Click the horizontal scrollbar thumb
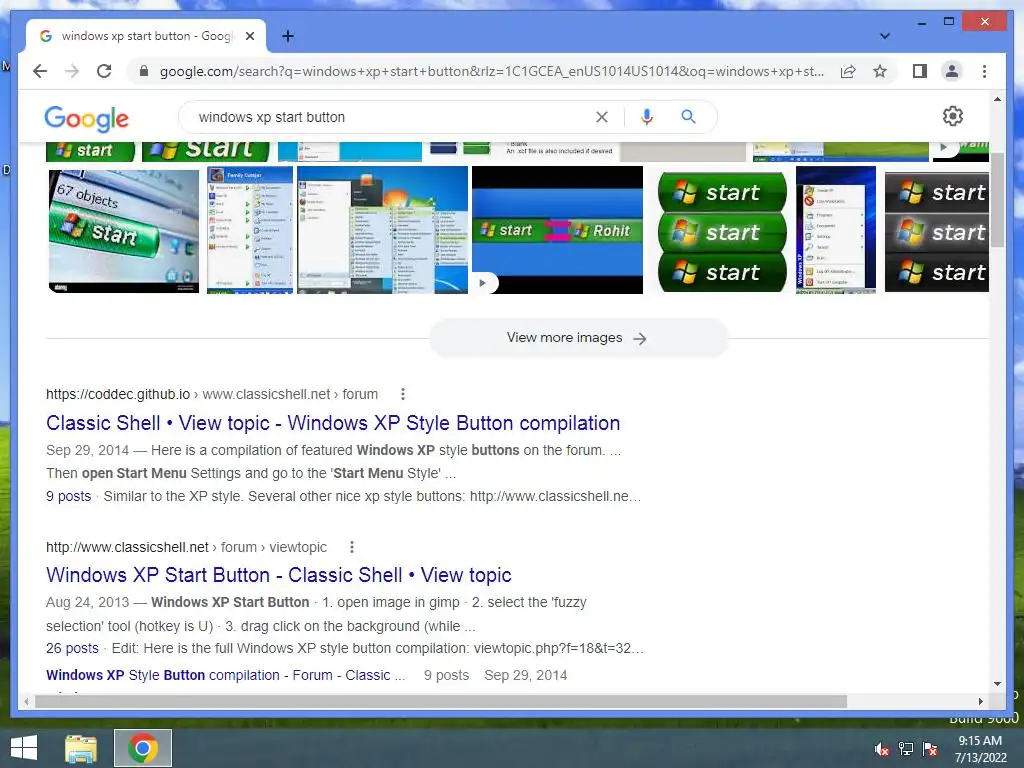1024x768 pixels. 441,701
